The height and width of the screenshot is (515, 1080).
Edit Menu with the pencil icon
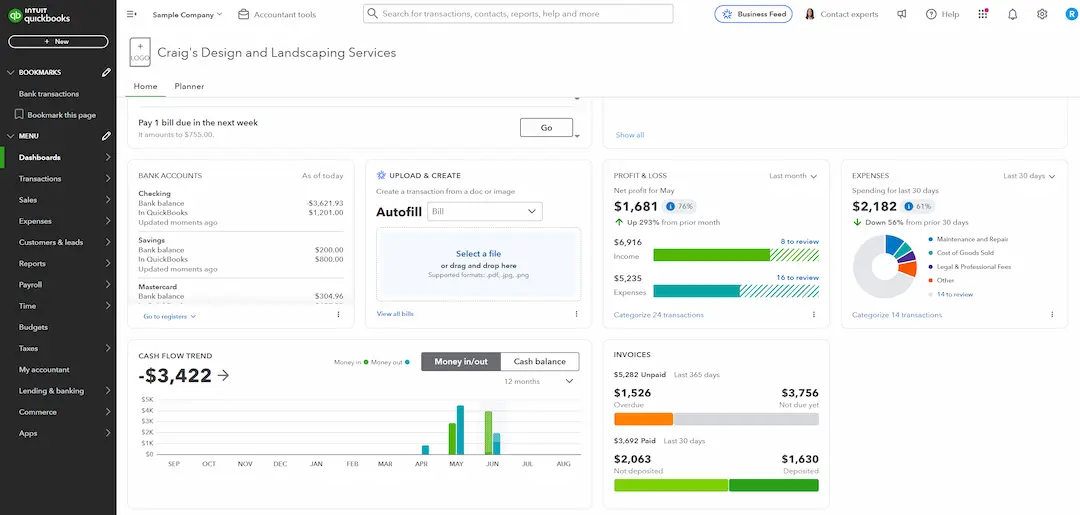[106, 136]
